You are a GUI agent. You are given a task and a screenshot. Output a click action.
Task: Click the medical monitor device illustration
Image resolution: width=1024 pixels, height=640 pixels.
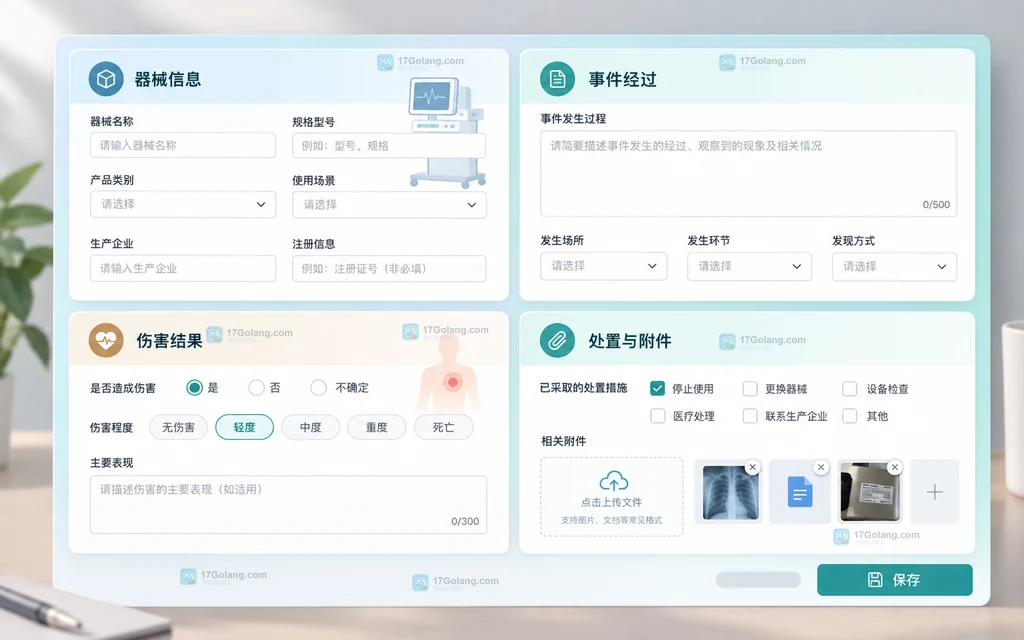coord(447,133)
